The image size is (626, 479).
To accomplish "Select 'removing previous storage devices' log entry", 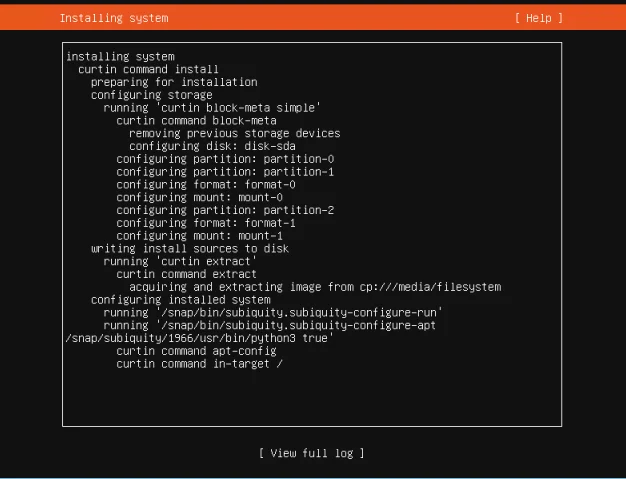I will [234, 133].
